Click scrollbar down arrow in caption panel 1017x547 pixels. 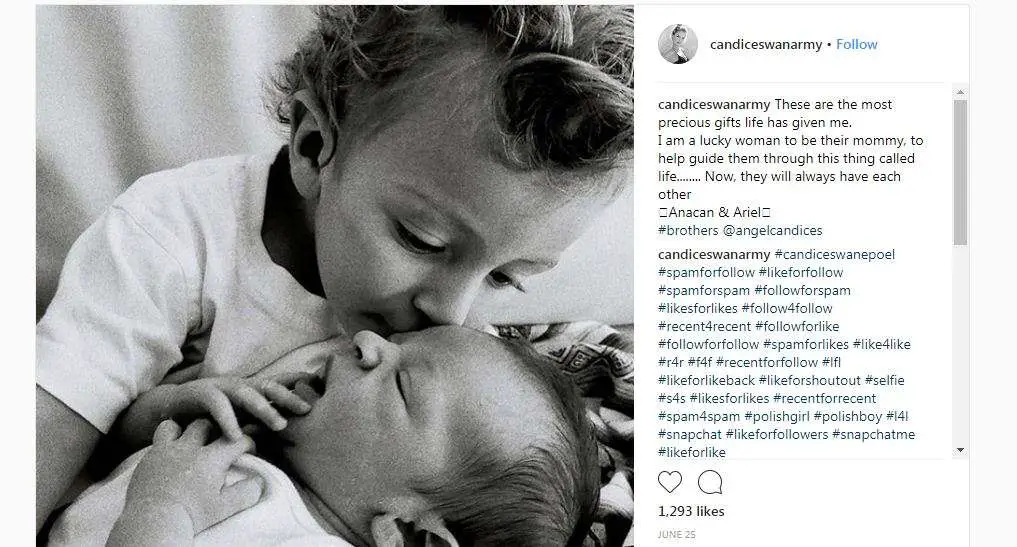click(x=961, y=450)
